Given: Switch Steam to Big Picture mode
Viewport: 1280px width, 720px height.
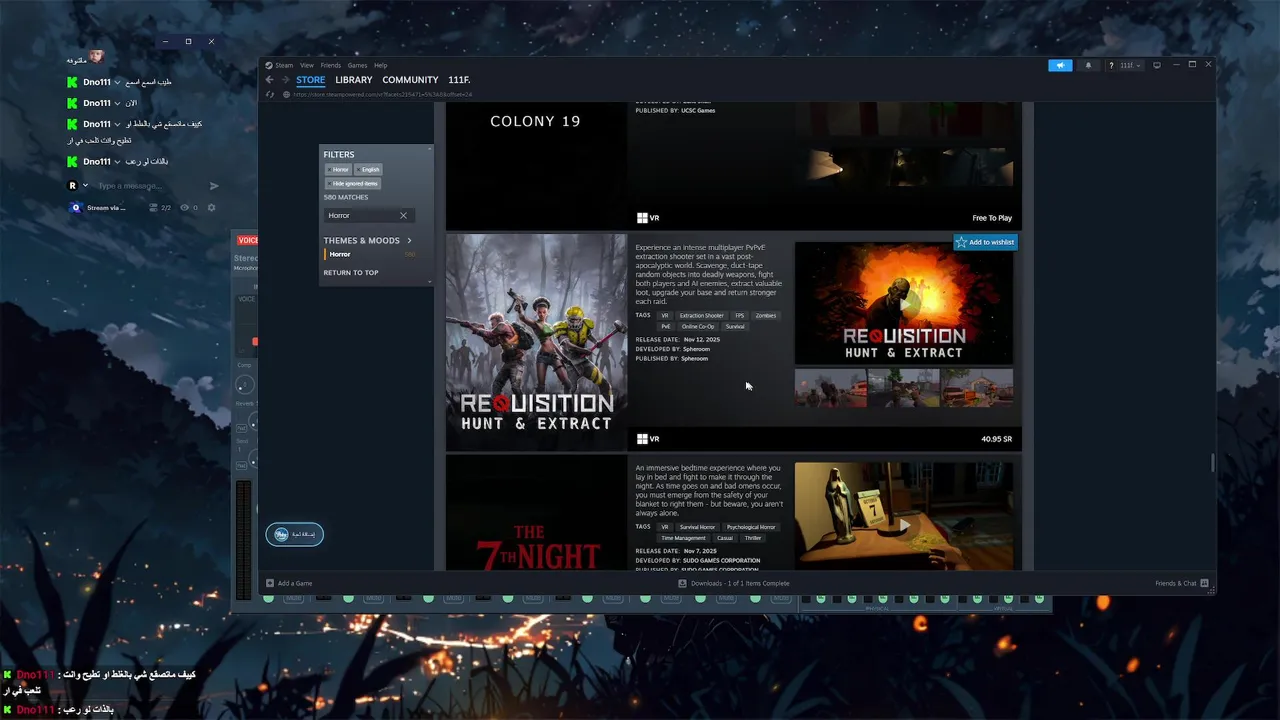Looking at the screenshot, I should [1157, 65].
